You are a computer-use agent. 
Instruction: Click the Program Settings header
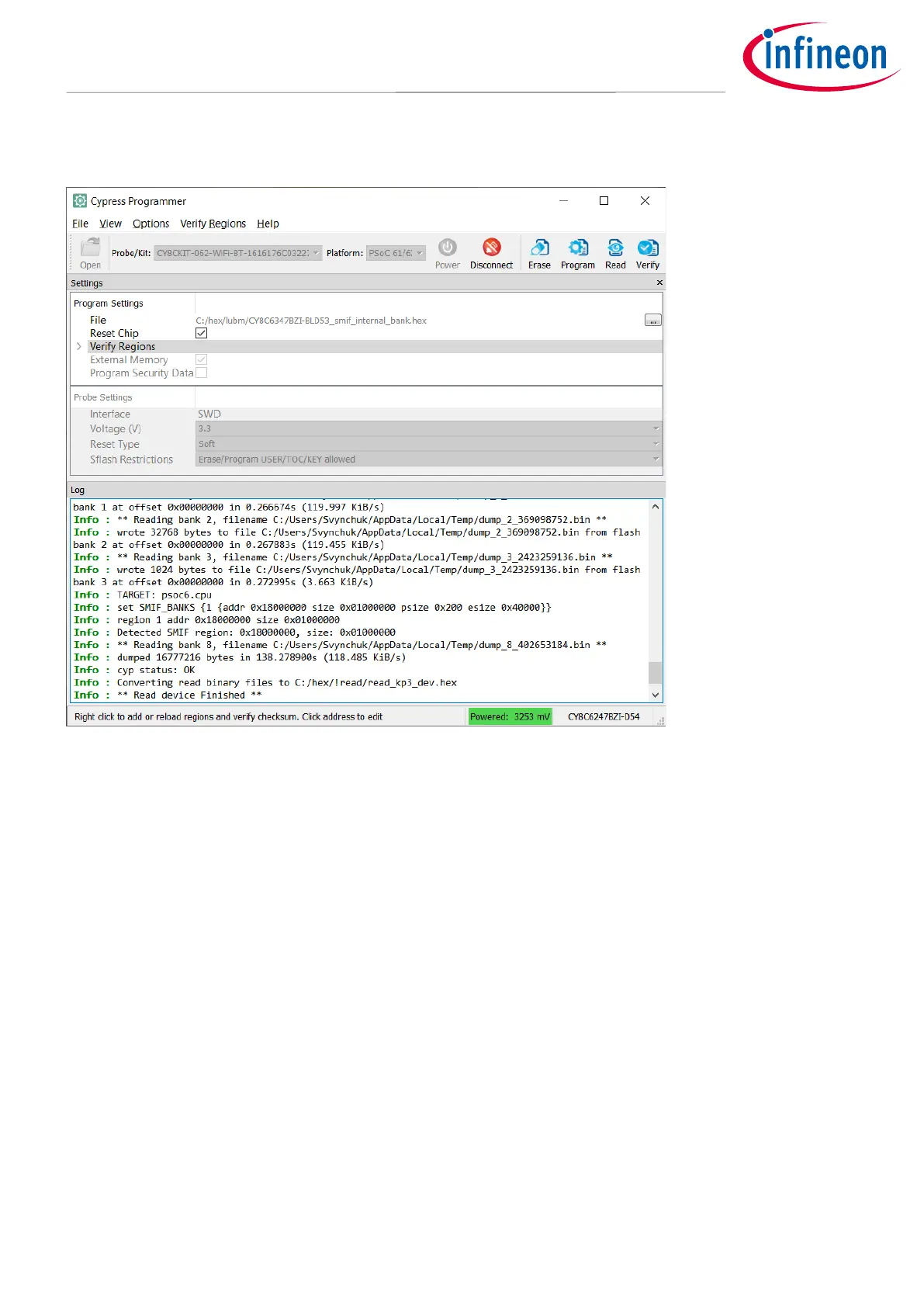coord(109,303)
